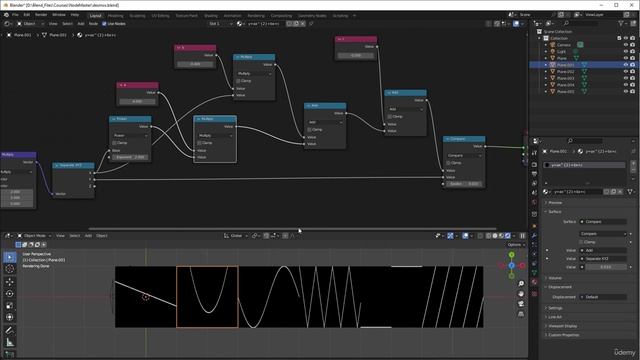Open the Material properties tab icon
Screen dimensions: 640x360
pyautogui.click(x=534, y=282)
